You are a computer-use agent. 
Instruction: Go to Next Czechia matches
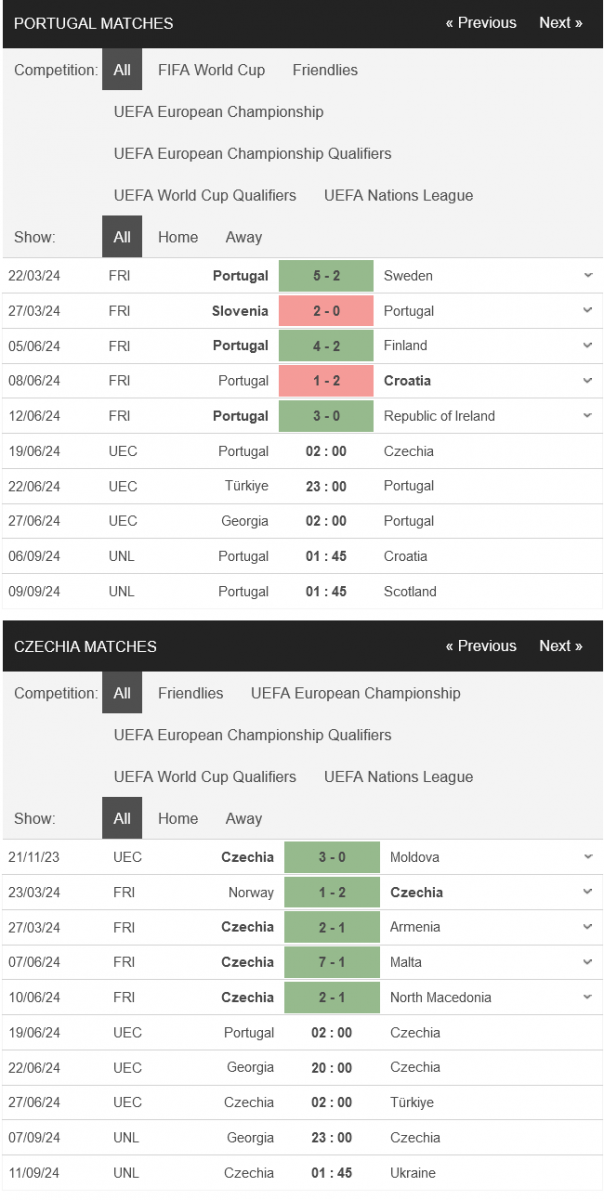click(x=561, y=646)
